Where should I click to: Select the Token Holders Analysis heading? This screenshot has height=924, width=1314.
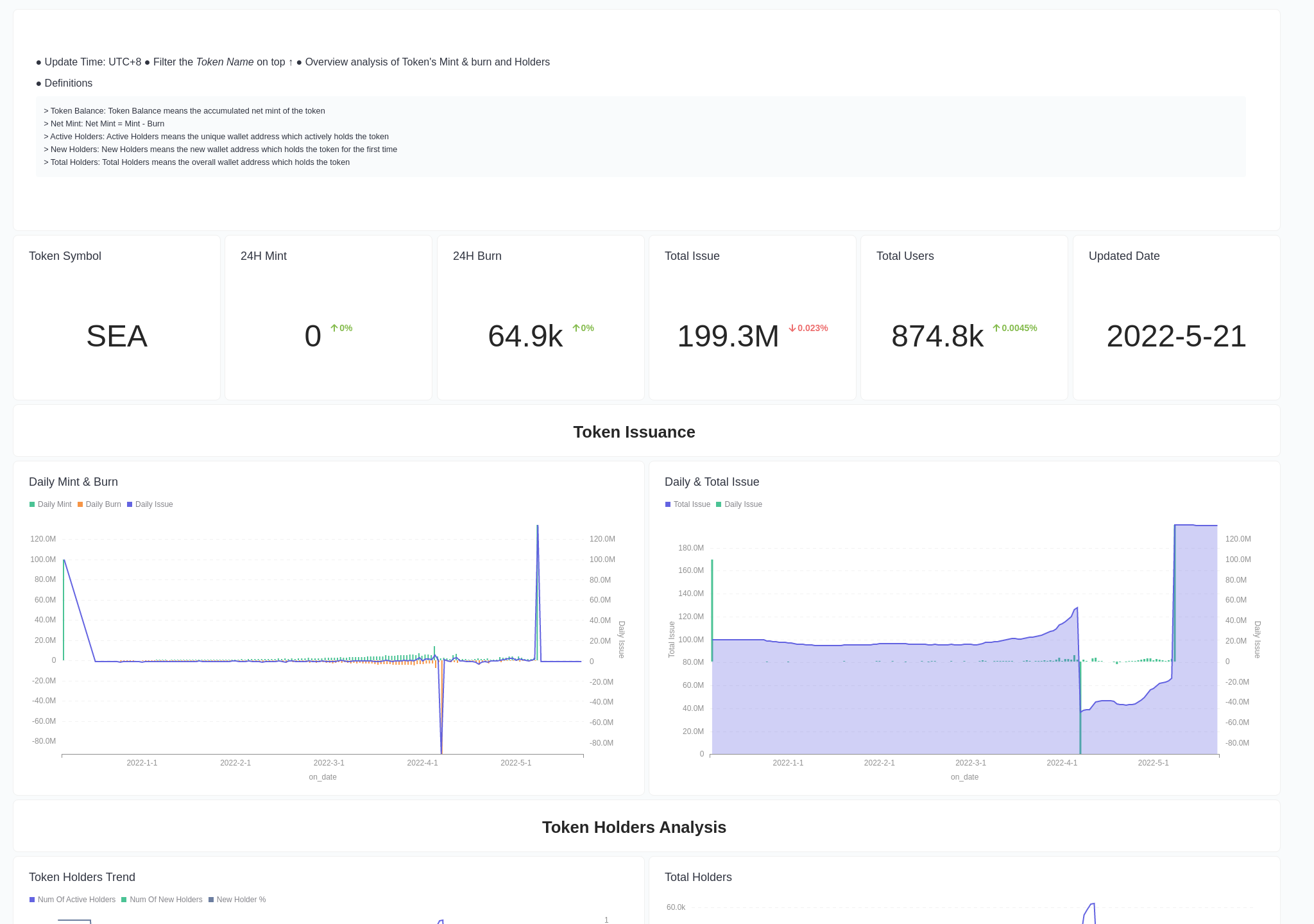[x=634, y=827]
